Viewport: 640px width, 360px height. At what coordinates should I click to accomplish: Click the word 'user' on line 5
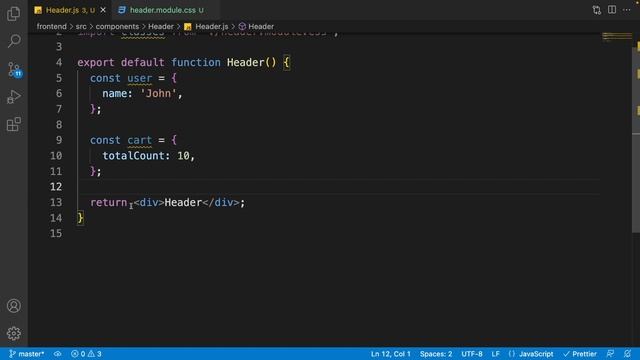[140, 78]
